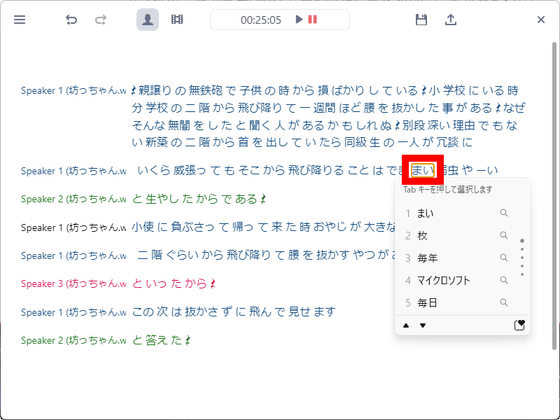Toggle the speaker display icon

click(x=148, y=20)
